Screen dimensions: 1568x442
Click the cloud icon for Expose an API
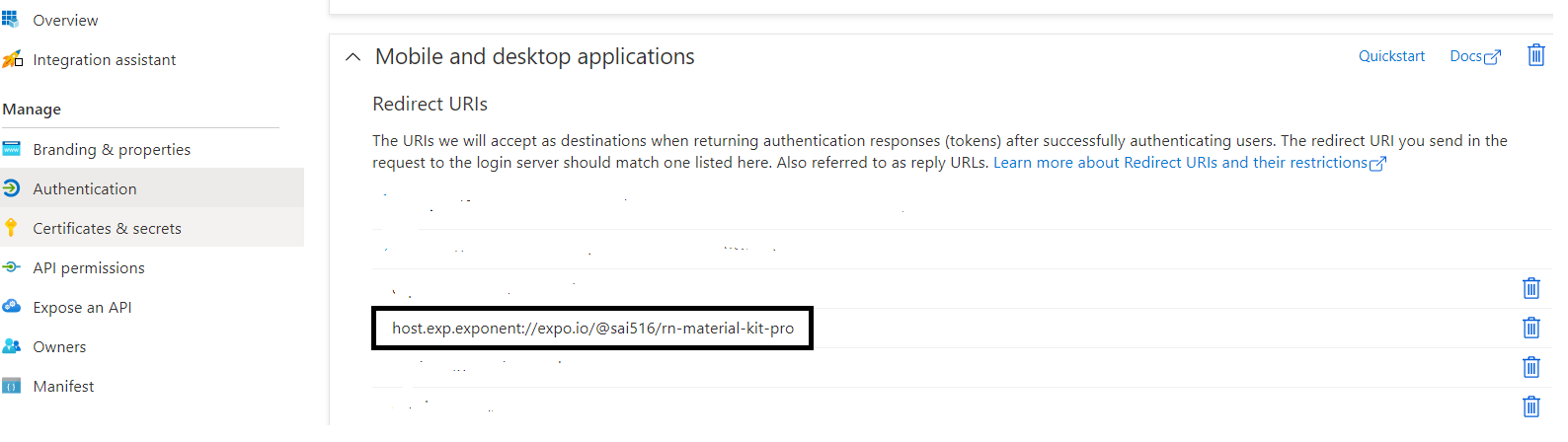point(11,307)
